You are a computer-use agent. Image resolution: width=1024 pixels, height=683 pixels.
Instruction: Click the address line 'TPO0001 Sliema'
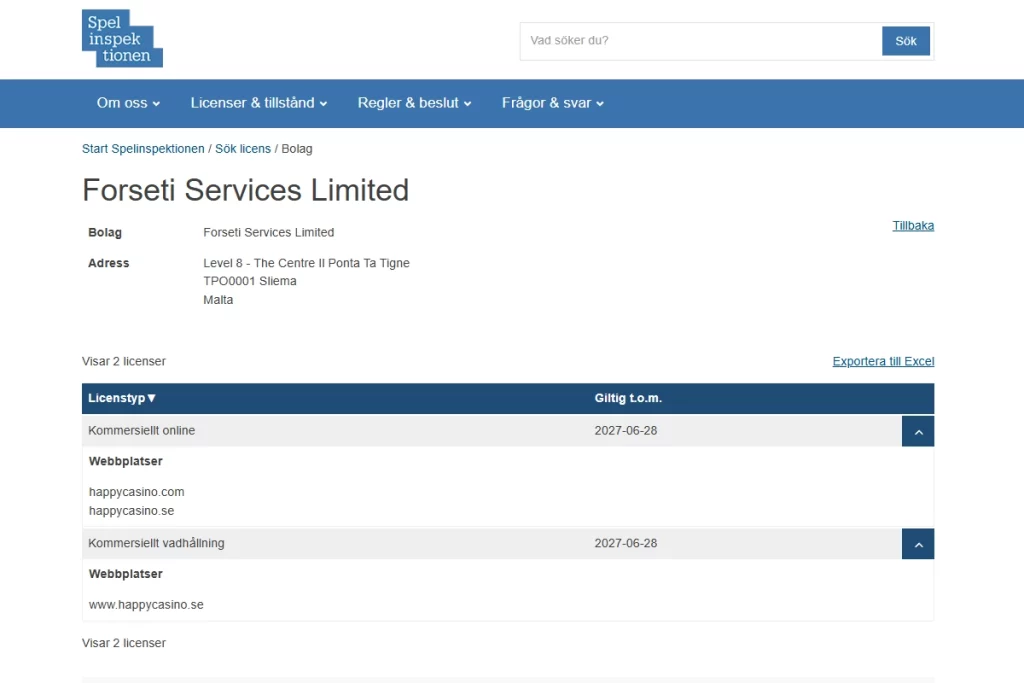coord(249,281)
